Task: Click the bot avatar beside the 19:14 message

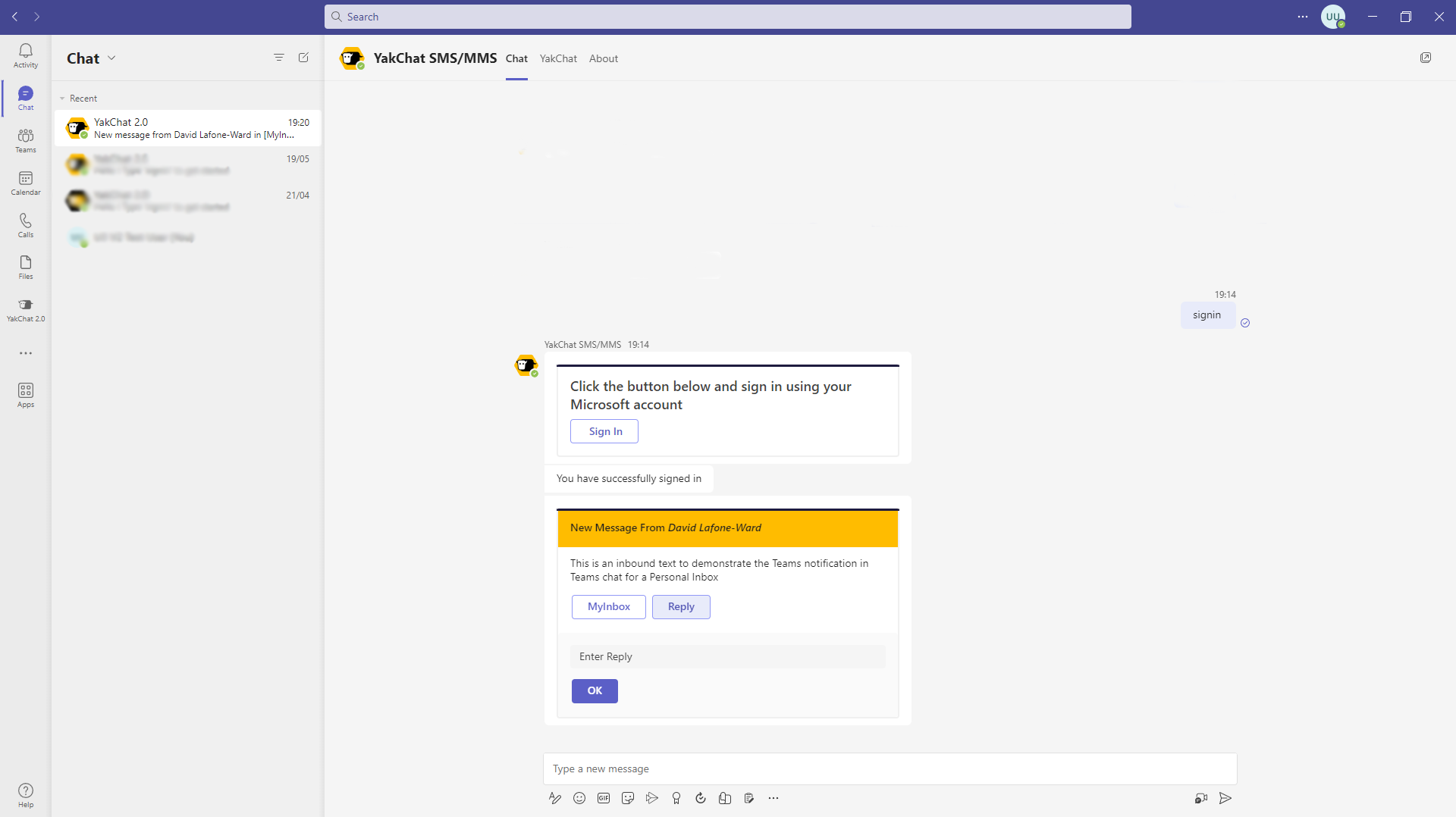Action: [x=526, y=365]
